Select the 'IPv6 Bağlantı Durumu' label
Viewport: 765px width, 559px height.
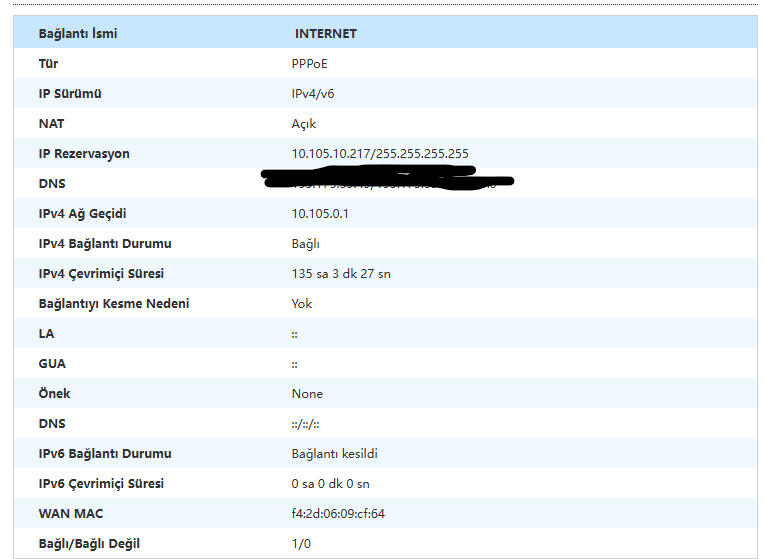pos(105,454)
